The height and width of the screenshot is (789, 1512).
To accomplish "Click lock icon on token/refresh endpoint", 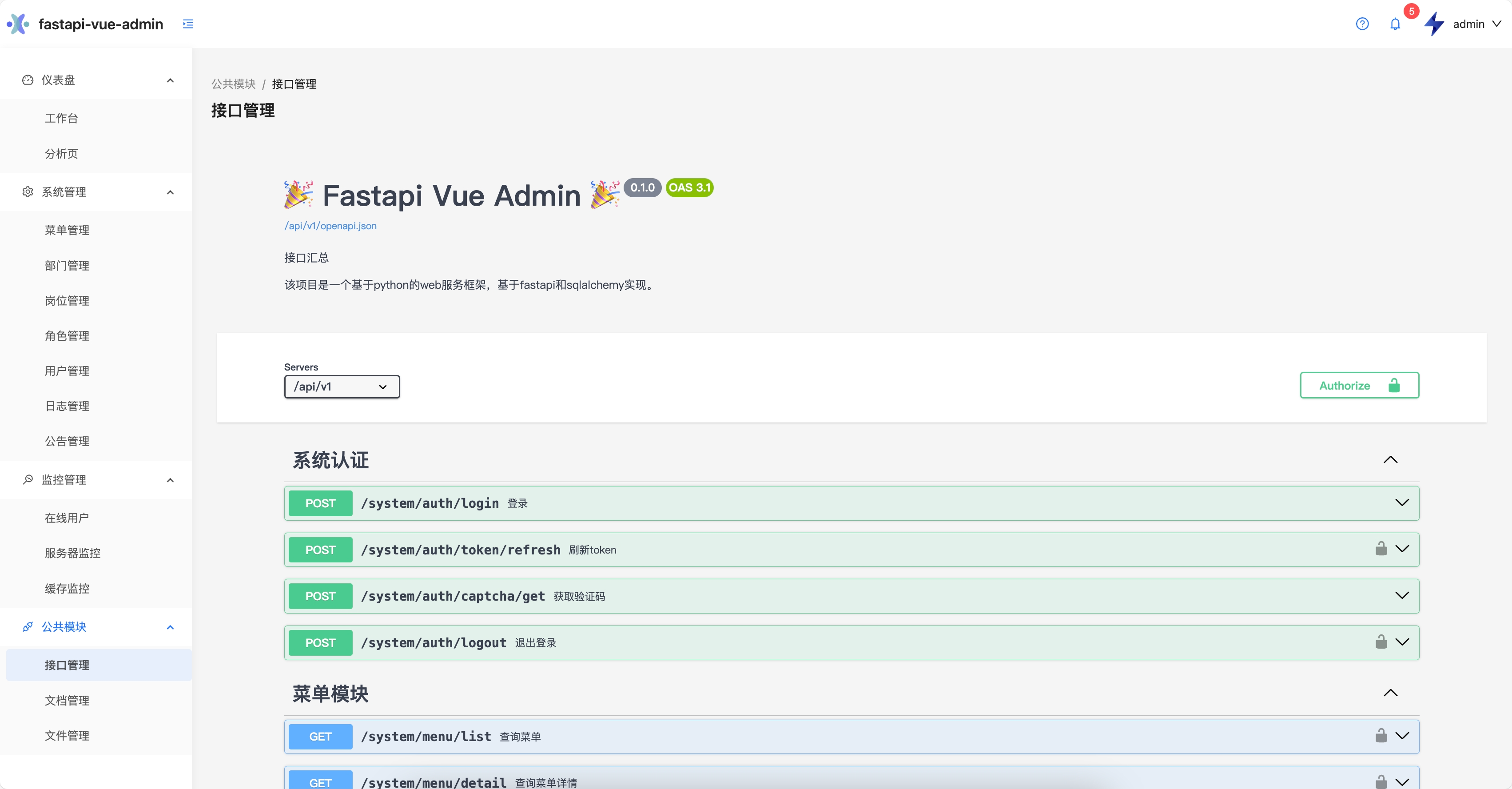I will point(1381,548).
